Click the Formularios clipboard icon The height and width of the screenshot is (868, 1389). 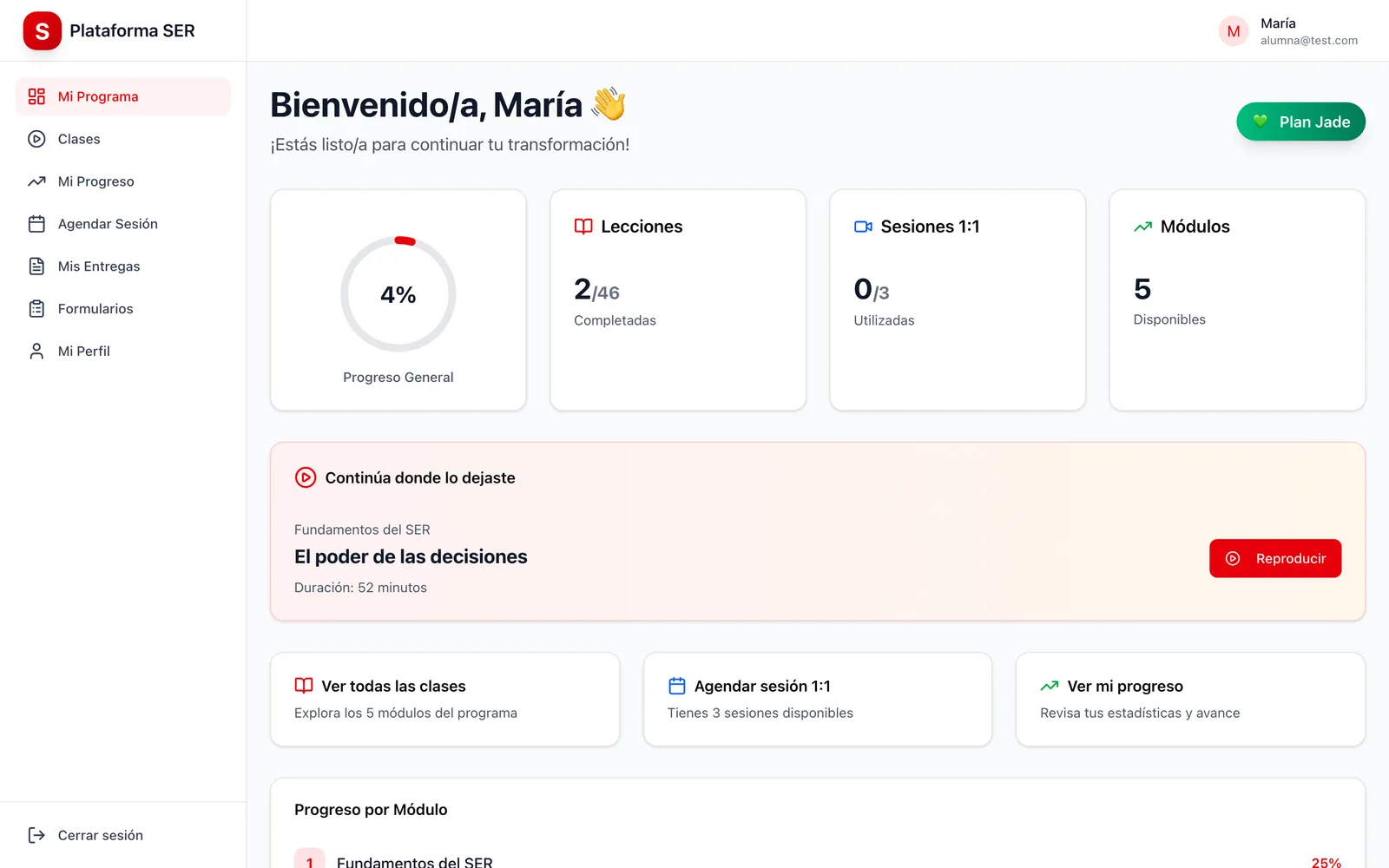(x=36, y=309)
